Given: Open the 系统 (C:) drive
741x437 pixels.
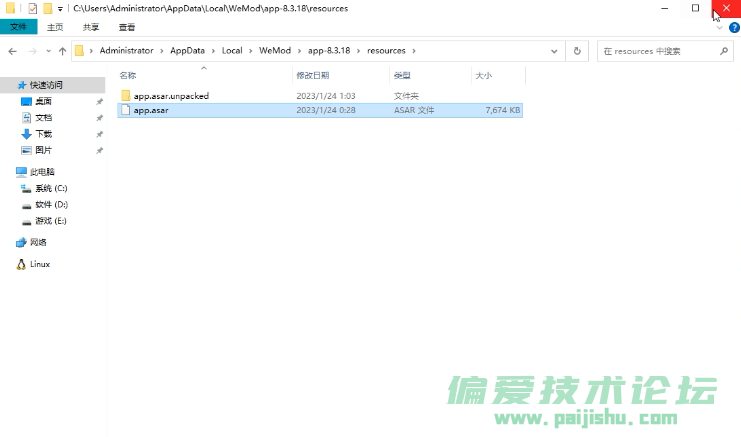Looking at the screenshot, I should 51,189.
